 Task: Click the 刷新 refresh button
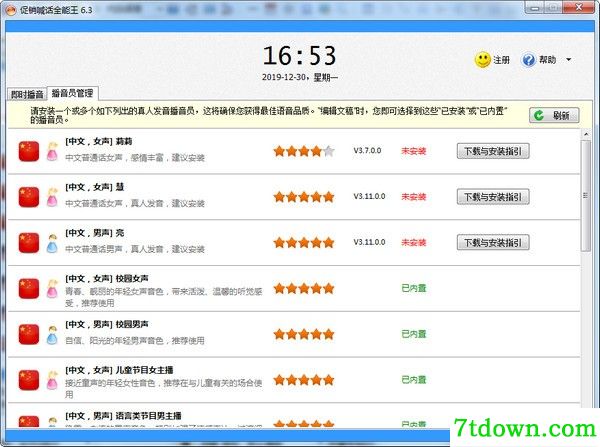[x=554, y=115]
